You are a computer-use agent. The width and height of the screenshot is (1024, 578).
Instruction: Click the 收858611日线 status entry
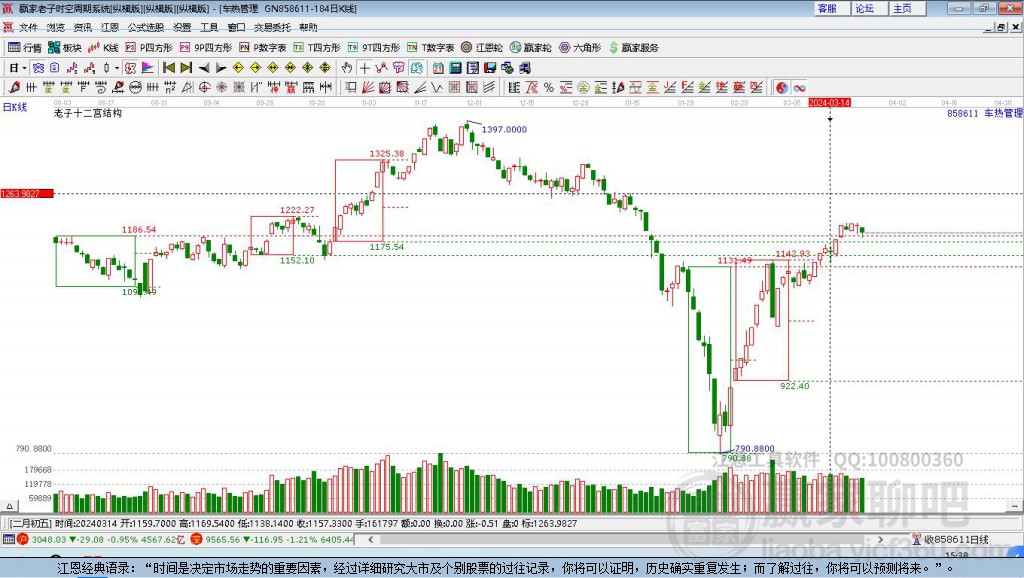pos(951,539)
